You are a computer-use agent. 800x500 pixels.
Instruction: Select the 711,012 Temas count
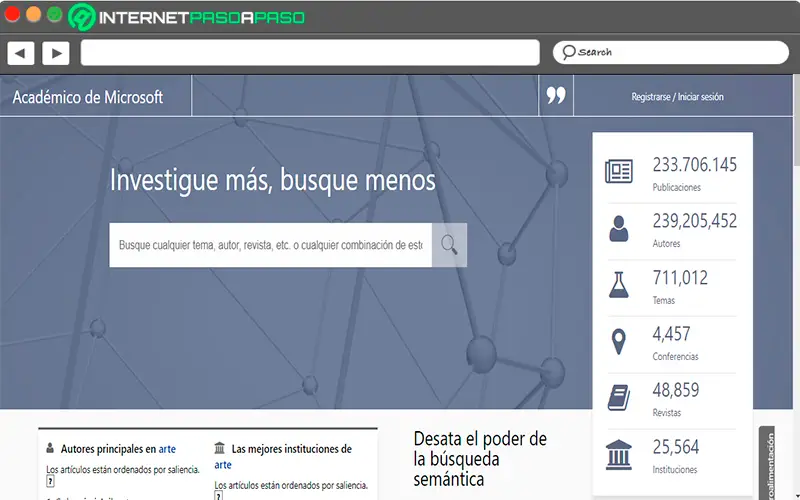(680, 278)
